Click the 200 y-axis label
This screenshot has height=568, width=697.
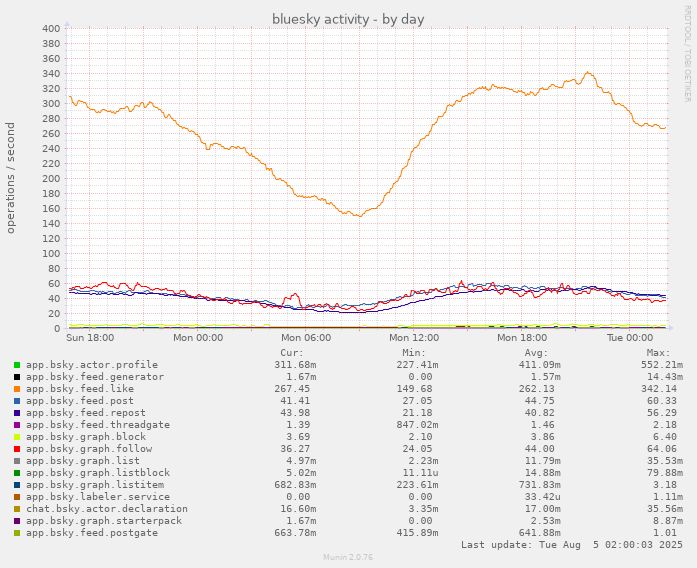point(51,179)
